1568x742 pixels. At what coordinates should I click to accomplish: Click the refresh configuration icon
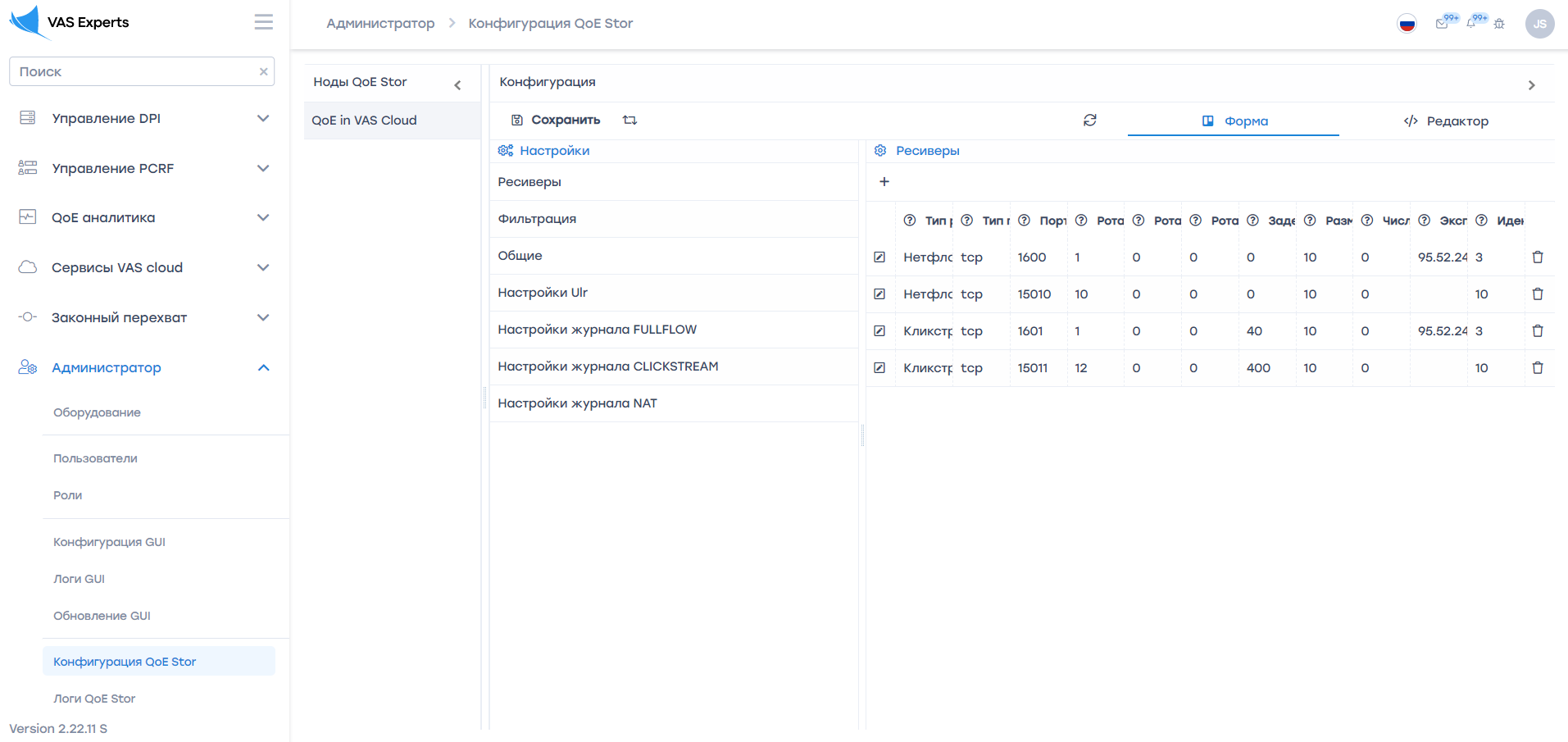pos(1089,121)
